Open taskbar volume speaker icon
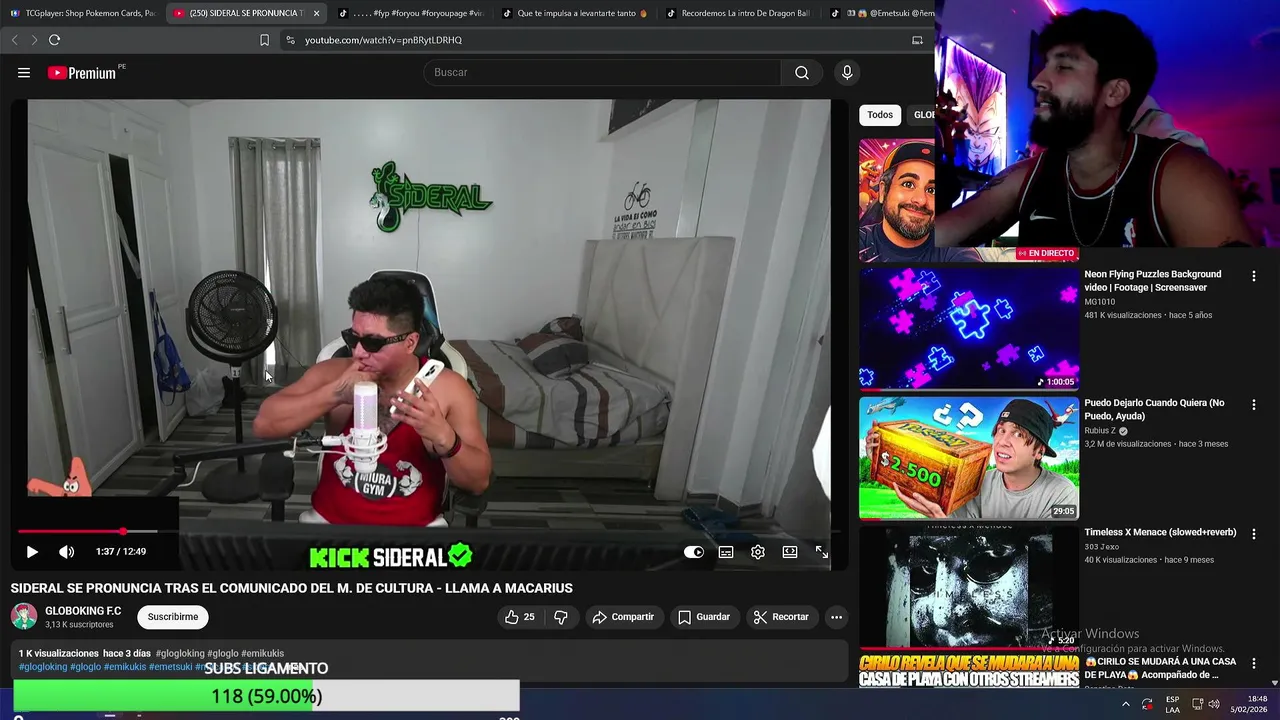 pos(1214,705)
